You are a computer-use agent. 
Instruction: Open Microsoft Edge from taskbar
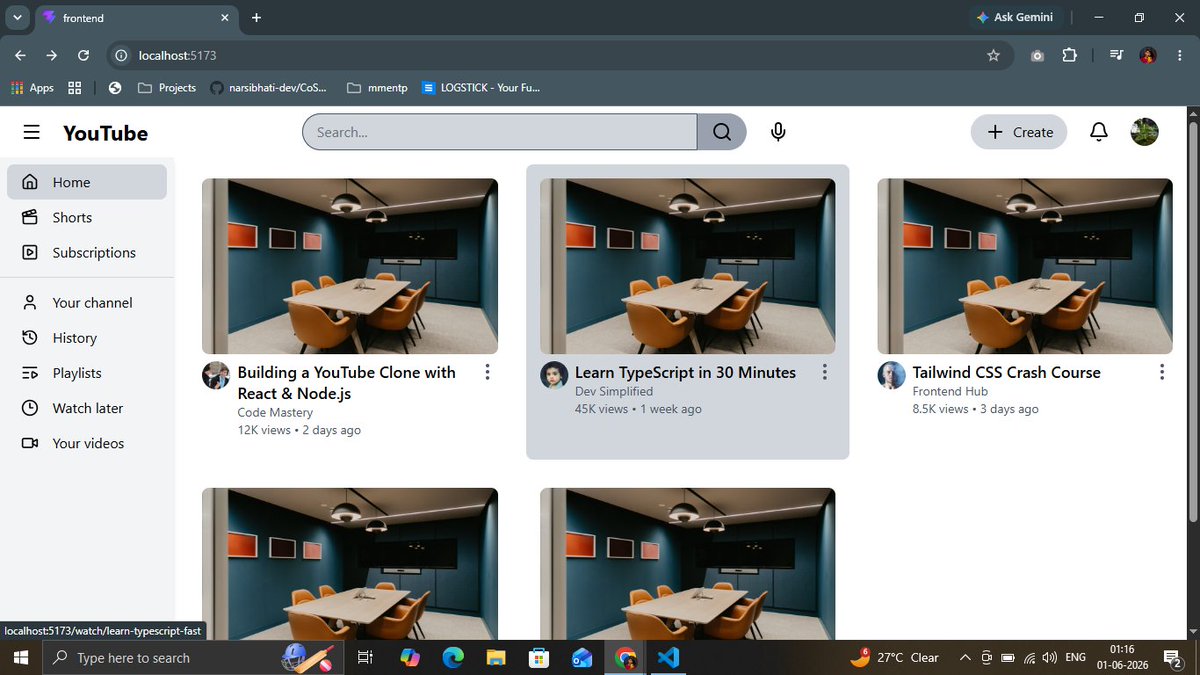[x=453, y=657]
